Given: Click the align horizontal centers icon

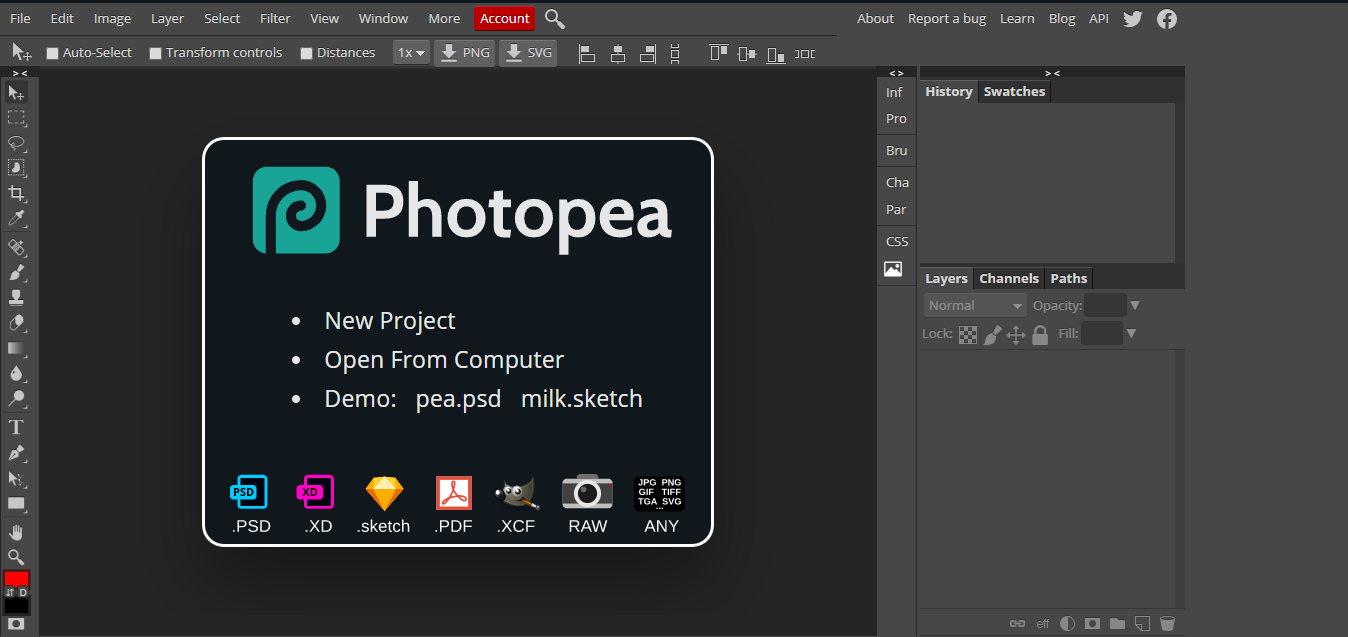Looking at the screenshot, I should [x=617, y=53].
